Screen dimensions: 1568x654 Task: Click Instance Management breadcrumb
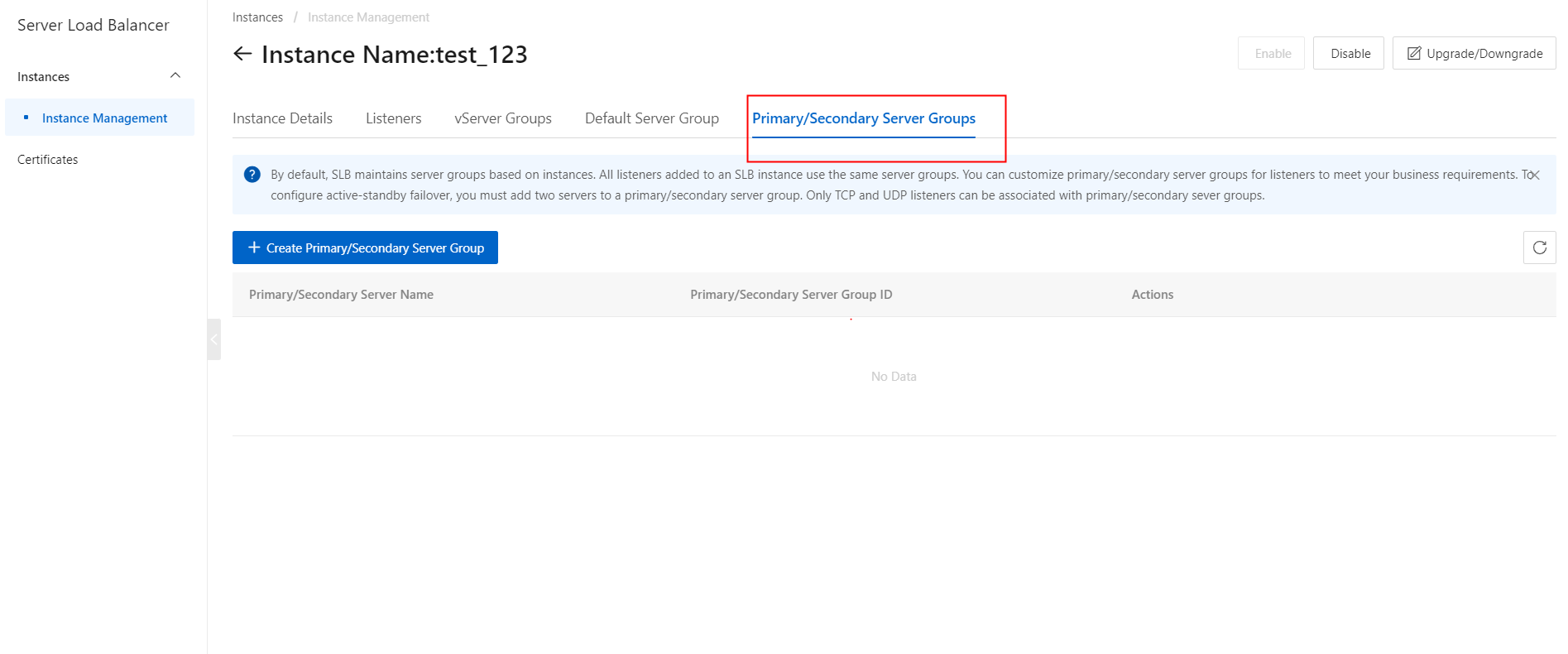pos(368,17)
